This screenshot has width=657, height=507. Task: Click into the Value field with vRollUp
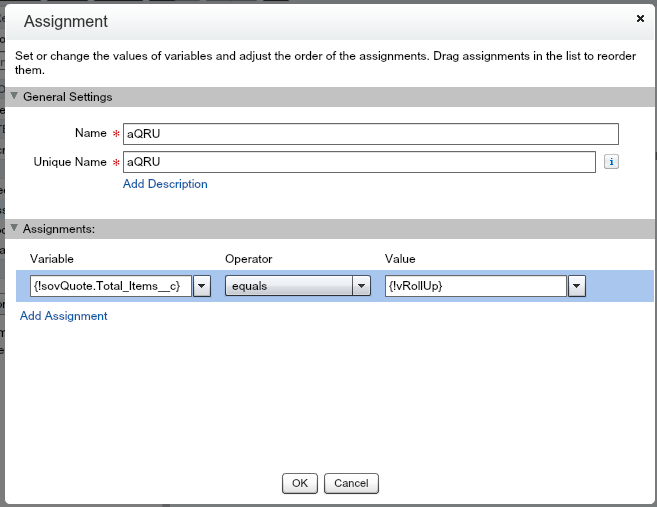tap(475, 287)
